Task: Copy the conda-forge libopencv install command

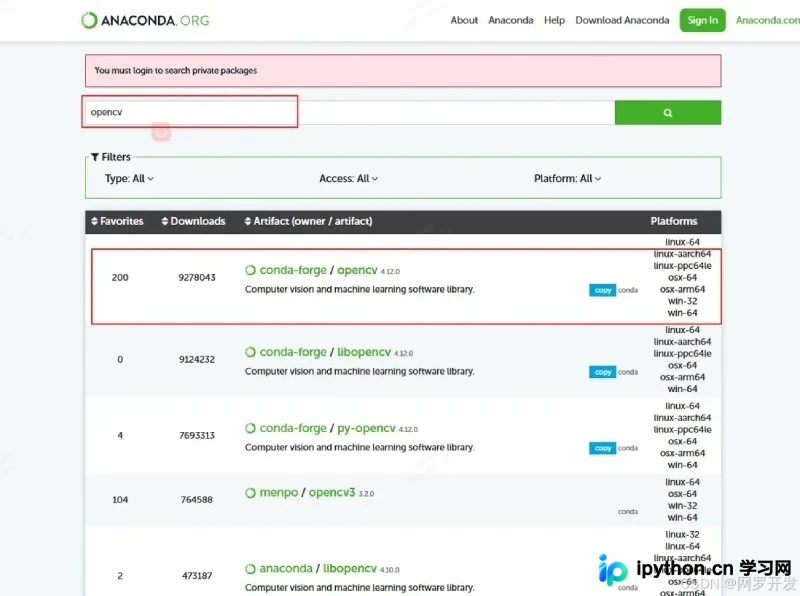Action: tap(603, 372)
